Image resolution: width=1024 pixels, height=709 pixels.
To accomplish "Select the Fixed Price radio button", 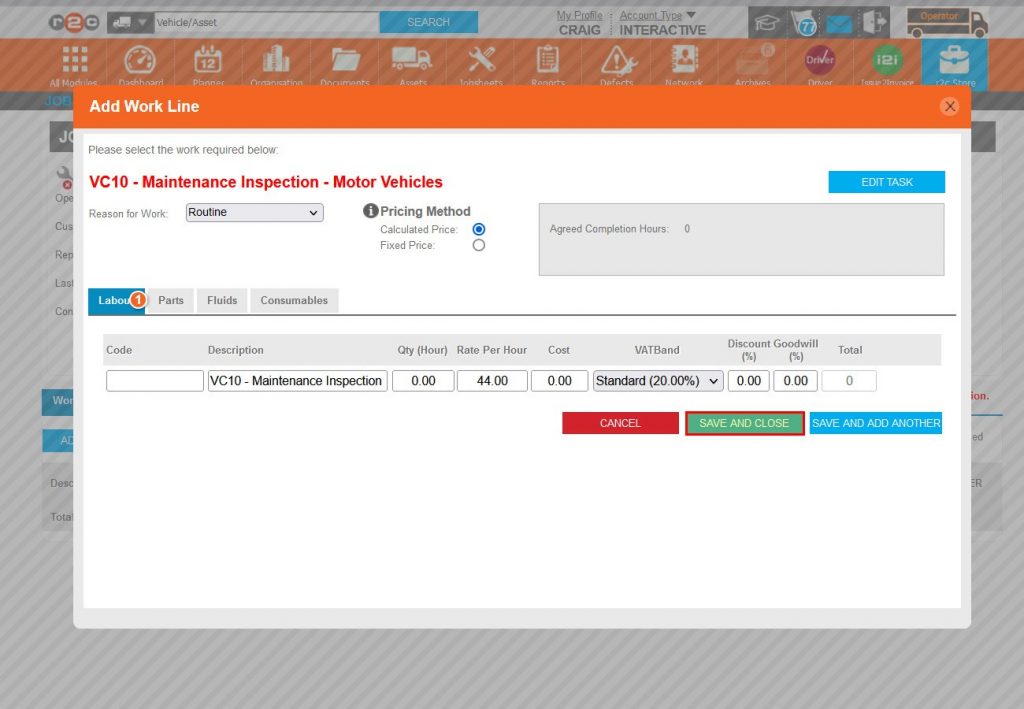I will pyautogui.click(x=478, y=245).
